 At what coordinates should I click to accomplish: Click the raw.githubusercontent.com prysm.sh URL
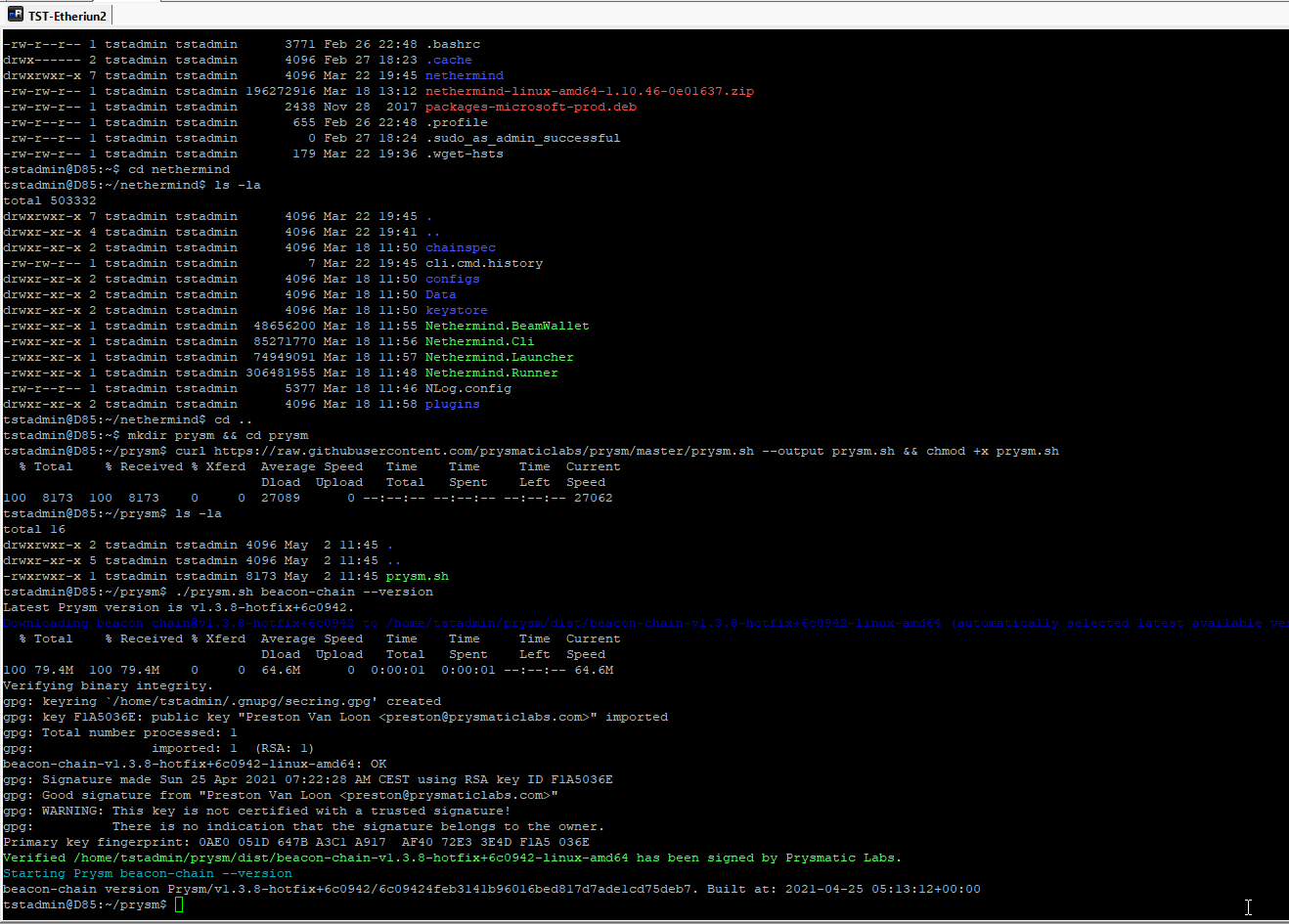coord(484,451)
